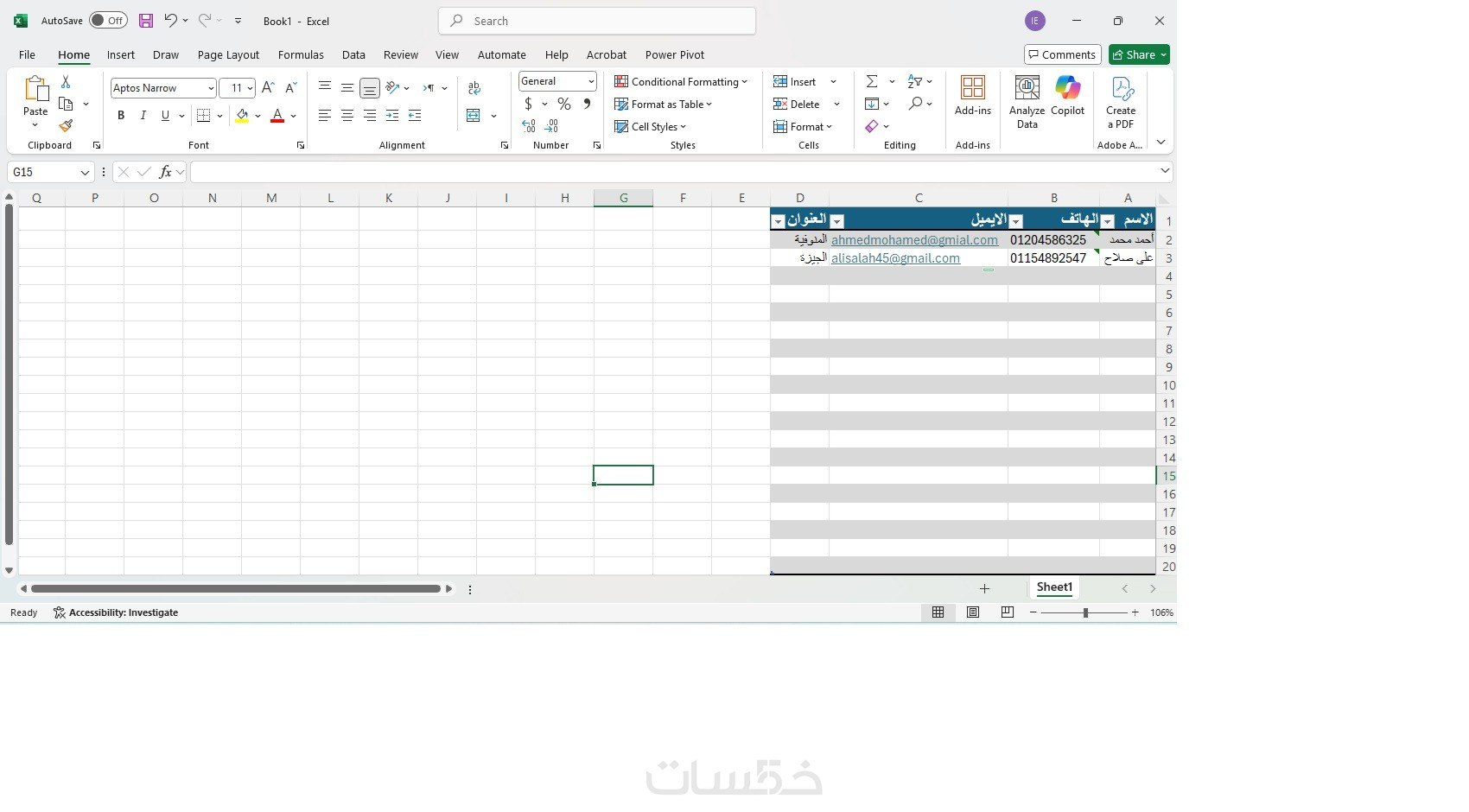The height and width of the screenshot is (812, 1469).
Task: Switch to Page Break Preview in status bar
Action: [x=1008, y=612]
